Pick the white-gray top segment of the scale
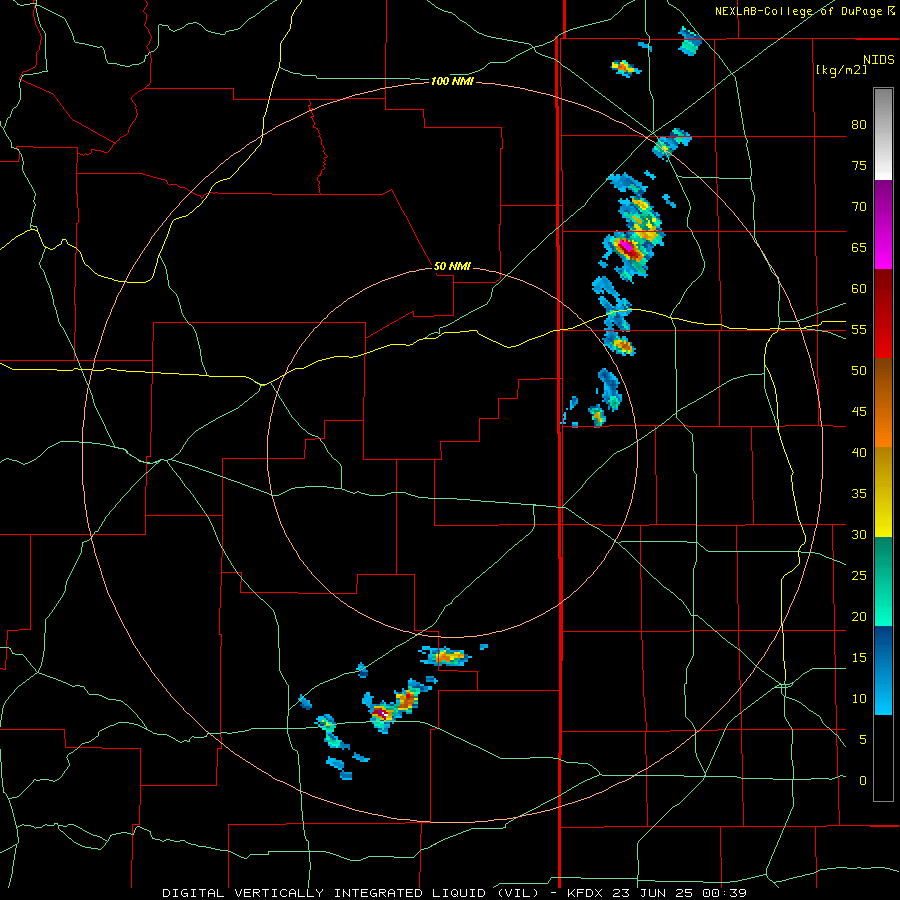 [883, 134]
